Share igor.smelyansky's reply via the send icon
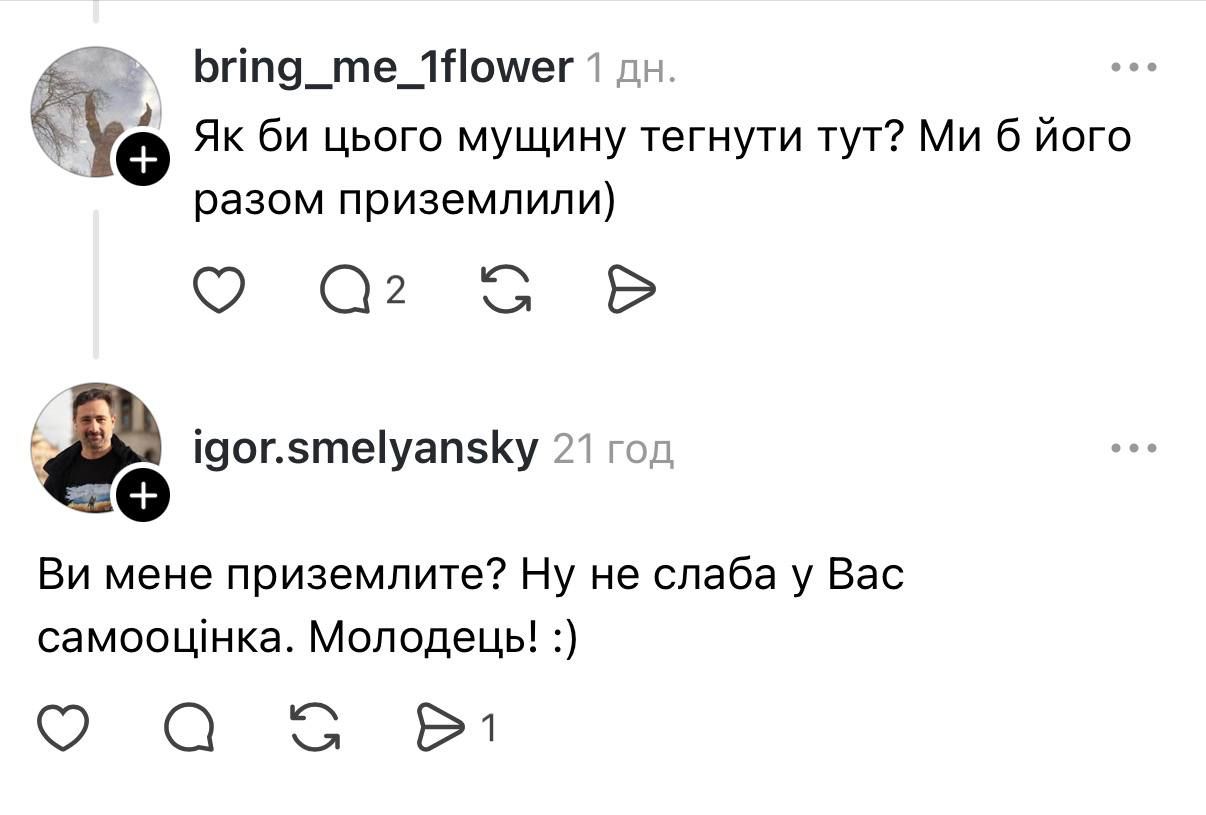 (438, 728)
